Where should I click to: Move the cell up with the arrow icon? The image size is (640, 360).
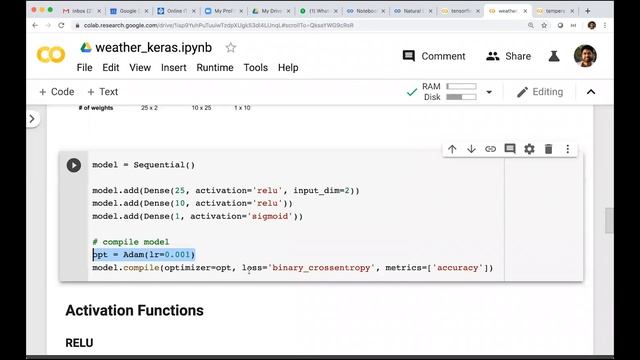point(452,149)
